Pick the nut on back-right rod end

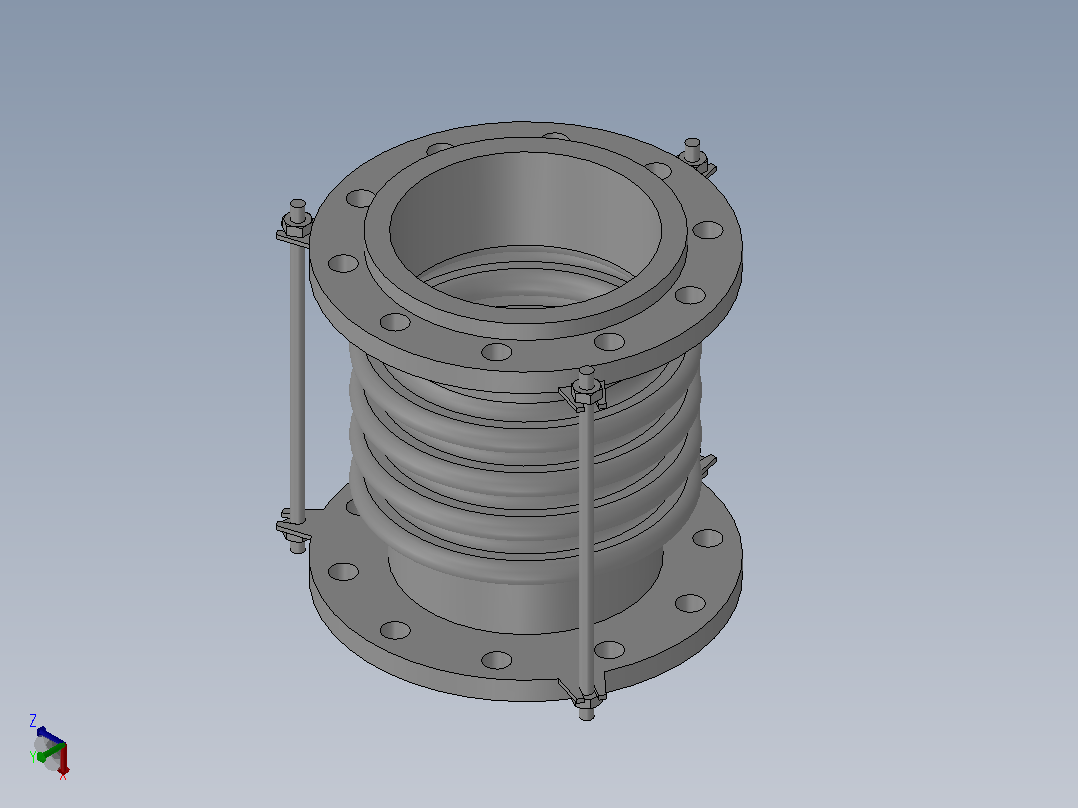tap(694, 159)
